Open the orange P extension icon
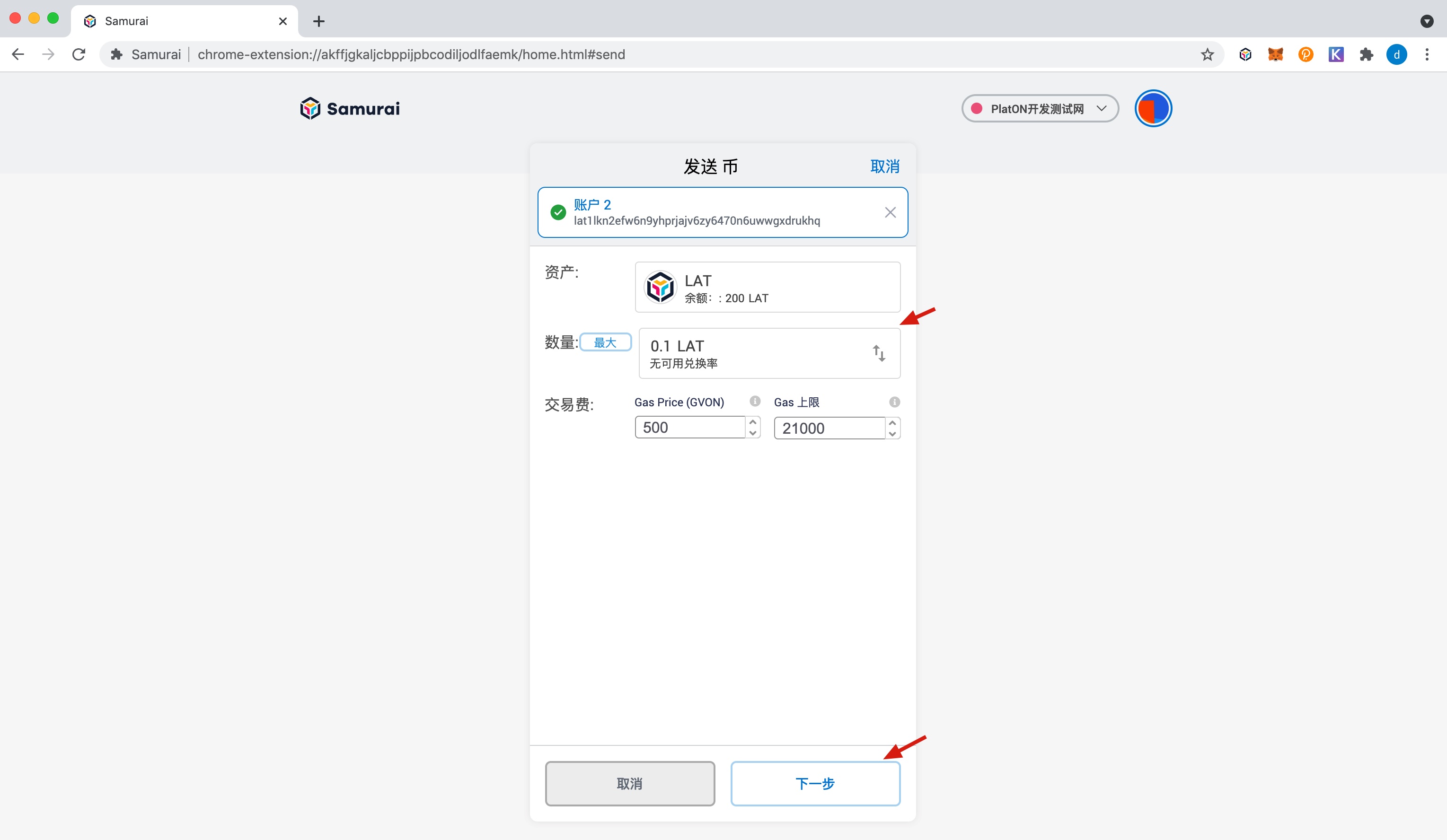 1306,54
